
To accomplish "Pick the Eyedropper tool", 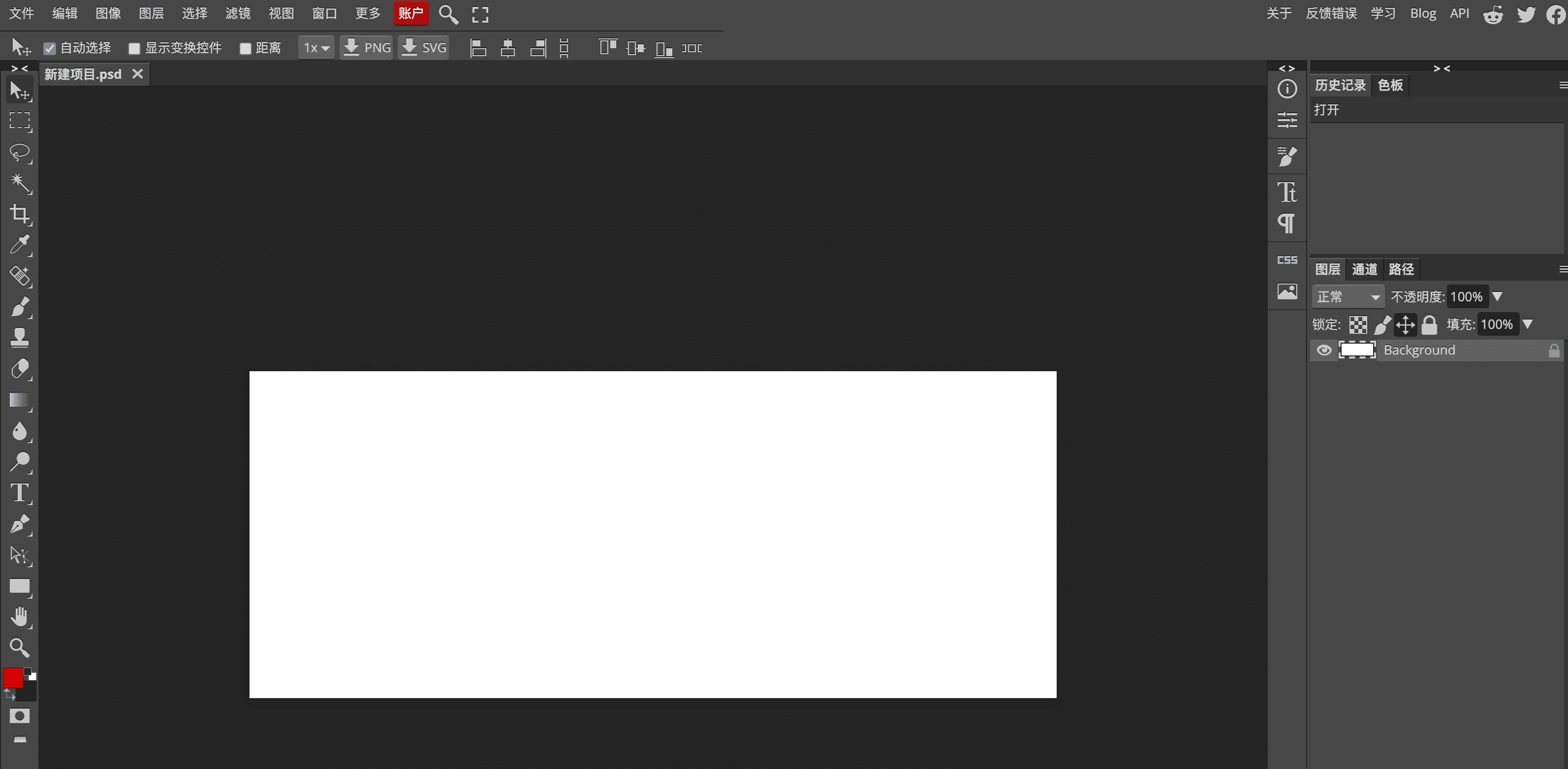I will [x=20, y=245].
